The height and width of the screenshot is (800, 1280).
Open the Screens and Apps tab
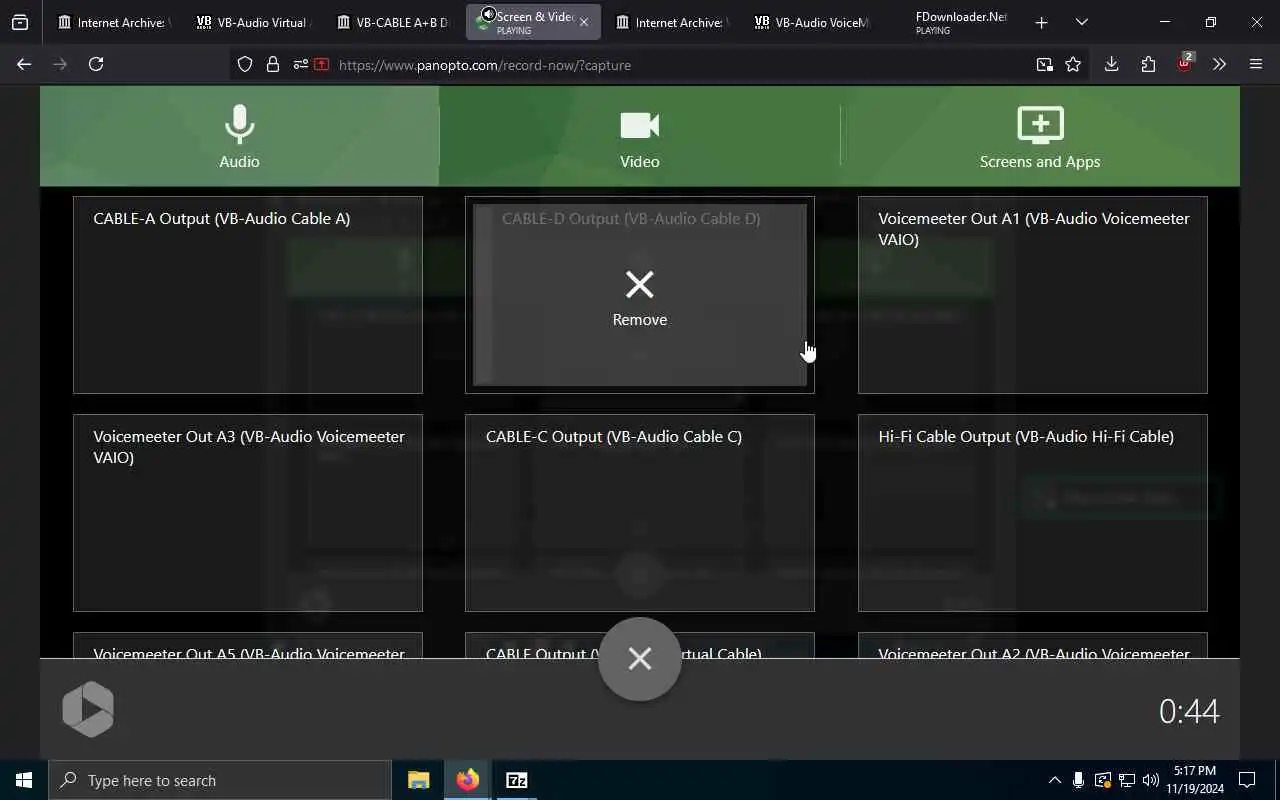[1040, 136]
